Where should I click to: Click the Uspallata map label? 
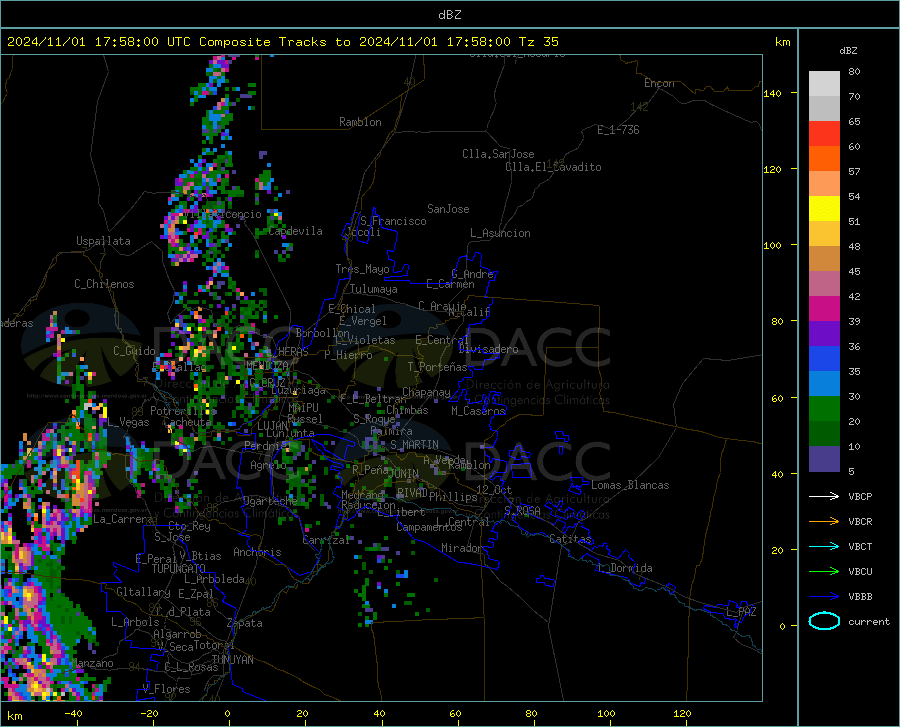coord(103,241)
